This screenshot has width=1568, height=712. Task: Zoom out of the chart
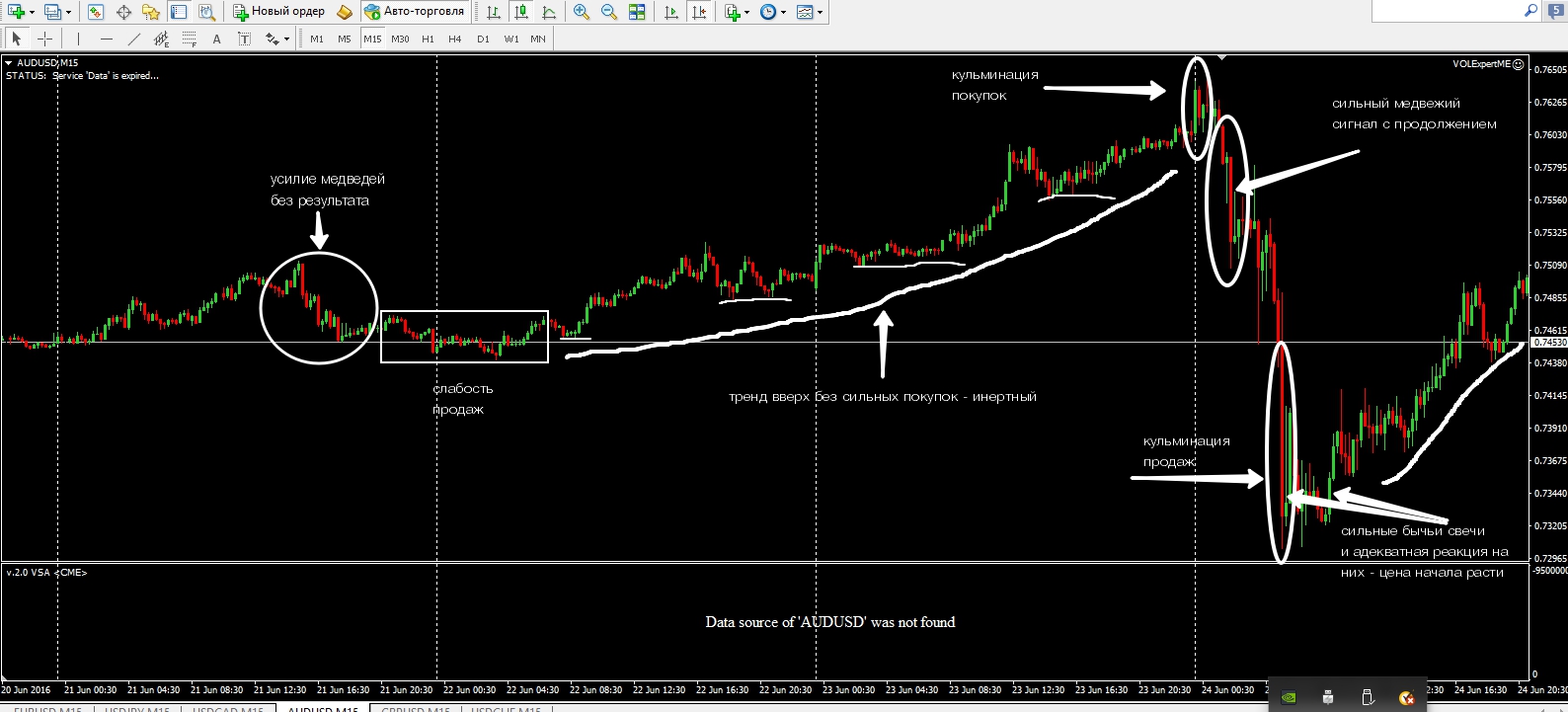[609, 12]
